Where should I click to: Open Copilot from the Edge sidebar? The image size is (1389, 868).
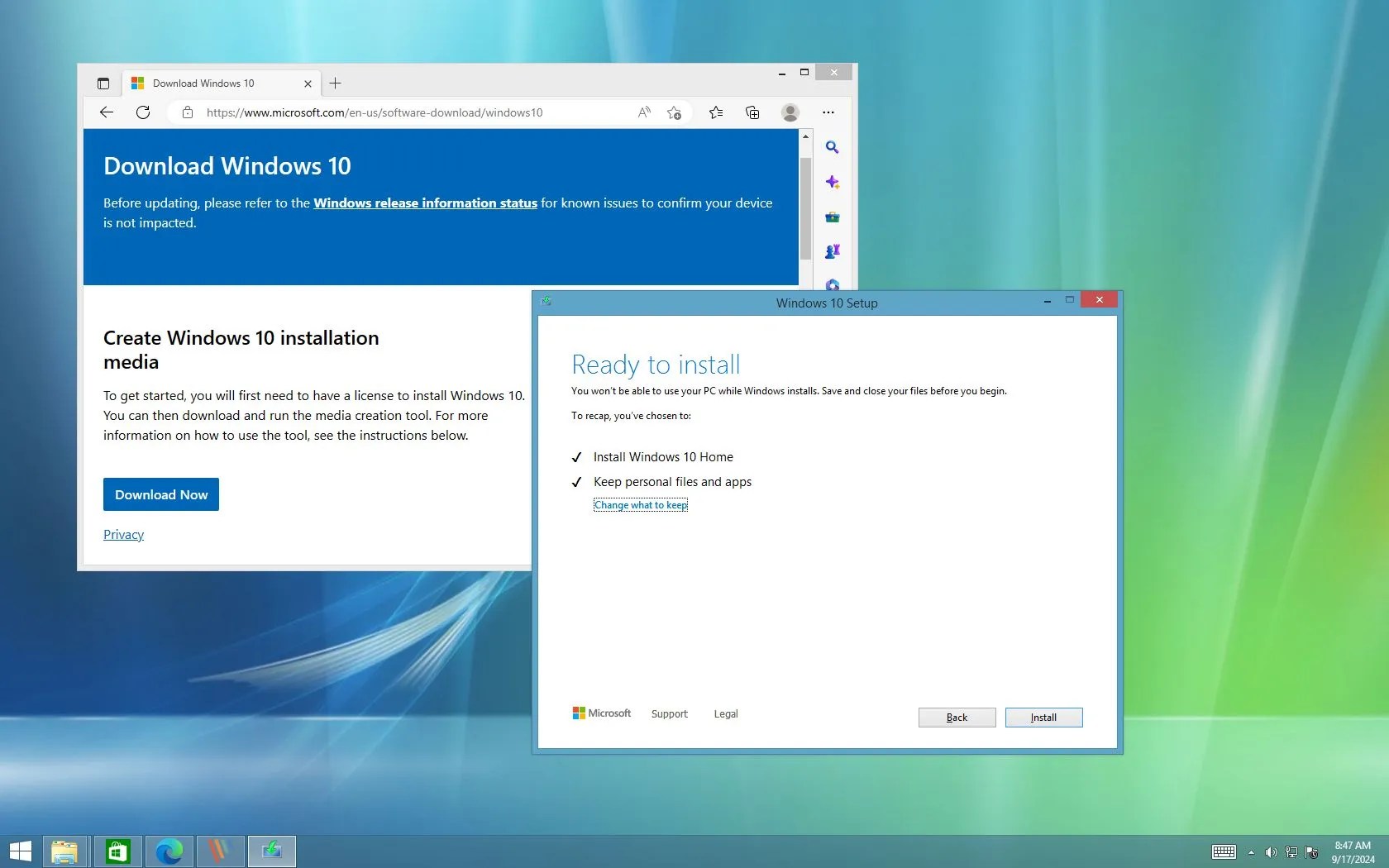[833, 182]
